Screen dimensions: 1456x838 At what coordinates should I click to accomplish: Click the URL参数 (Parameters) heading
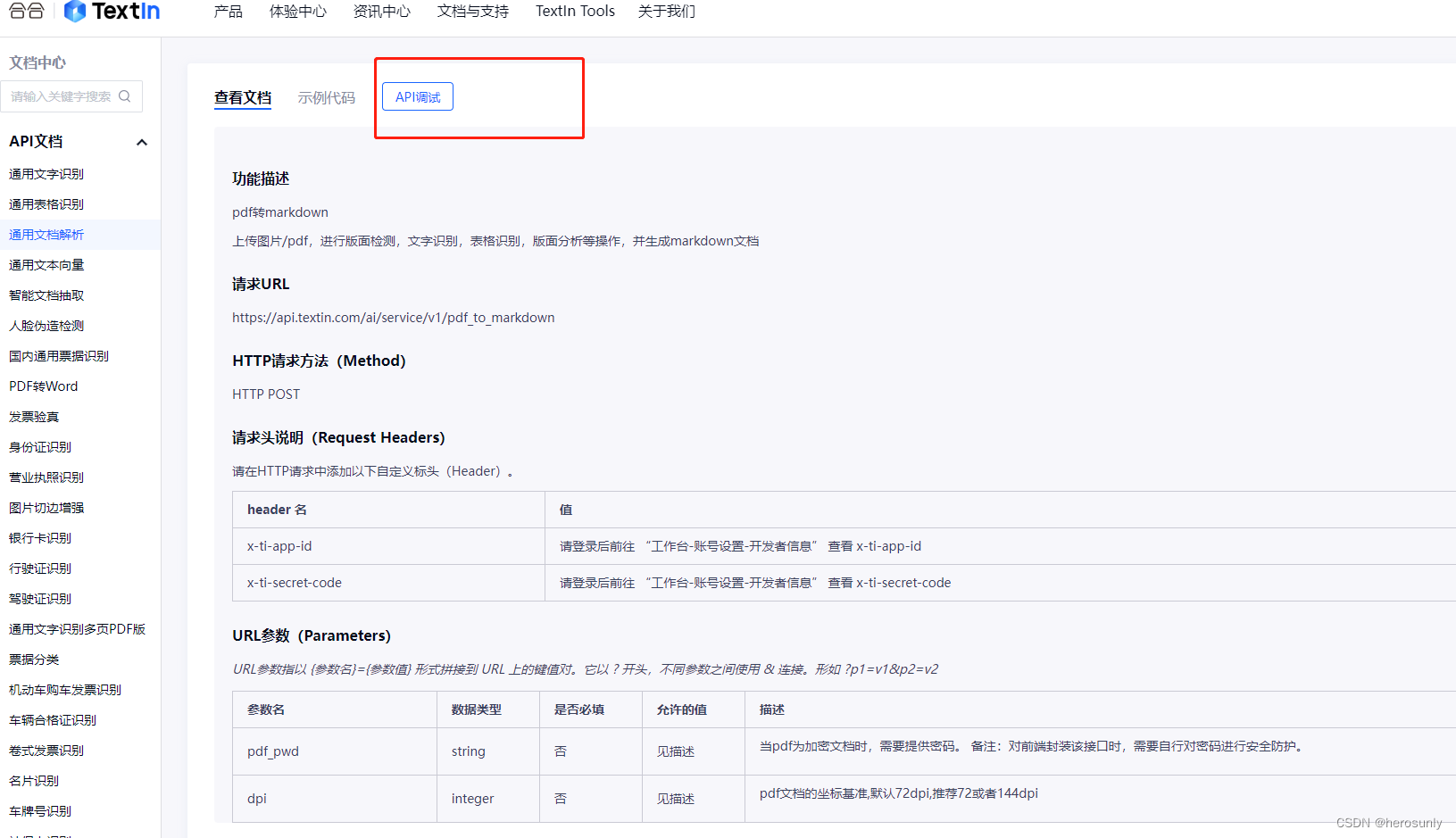click(x=312, y=636)
